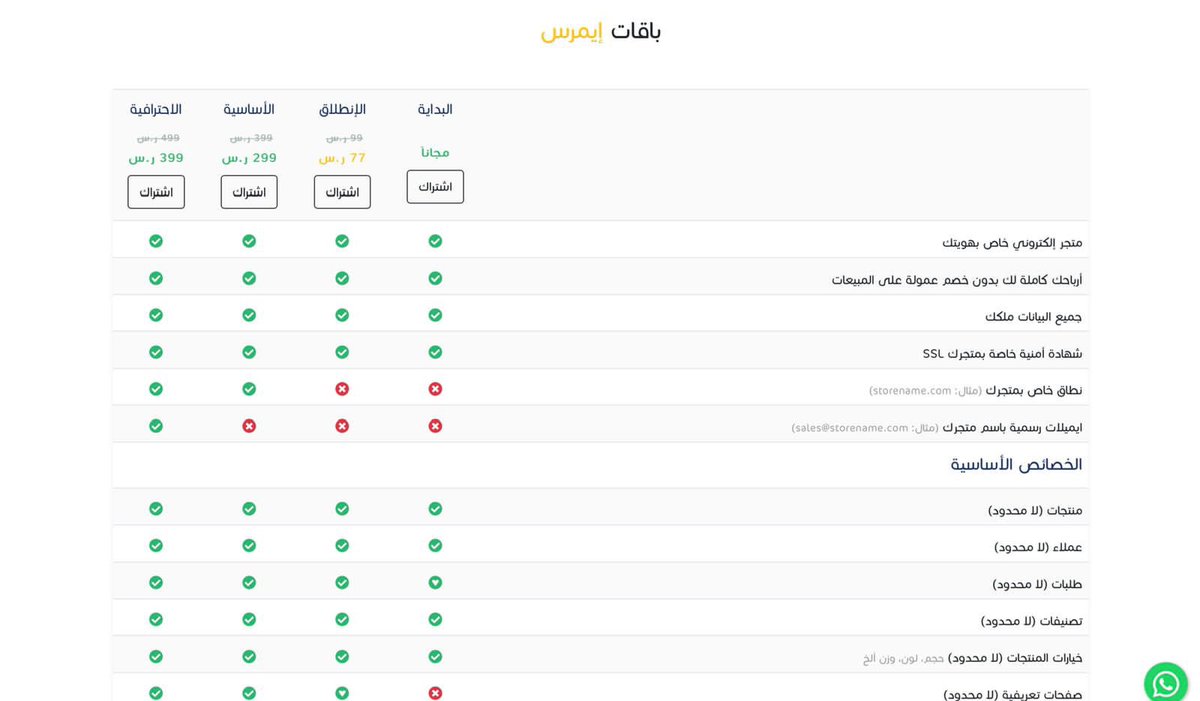Click check for عملاء (لا محدود) in الأساسية column
The image size is (1200, 701).
[249, 546]
